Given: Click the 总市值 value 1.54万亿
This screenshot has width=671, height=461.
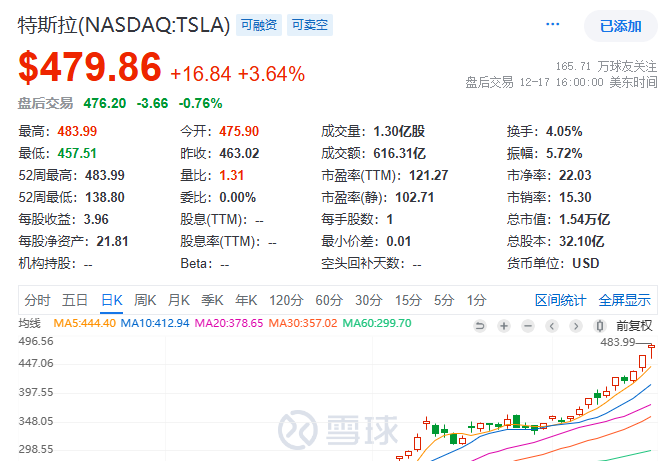Looking at the screenshot, I should [585, 219].
